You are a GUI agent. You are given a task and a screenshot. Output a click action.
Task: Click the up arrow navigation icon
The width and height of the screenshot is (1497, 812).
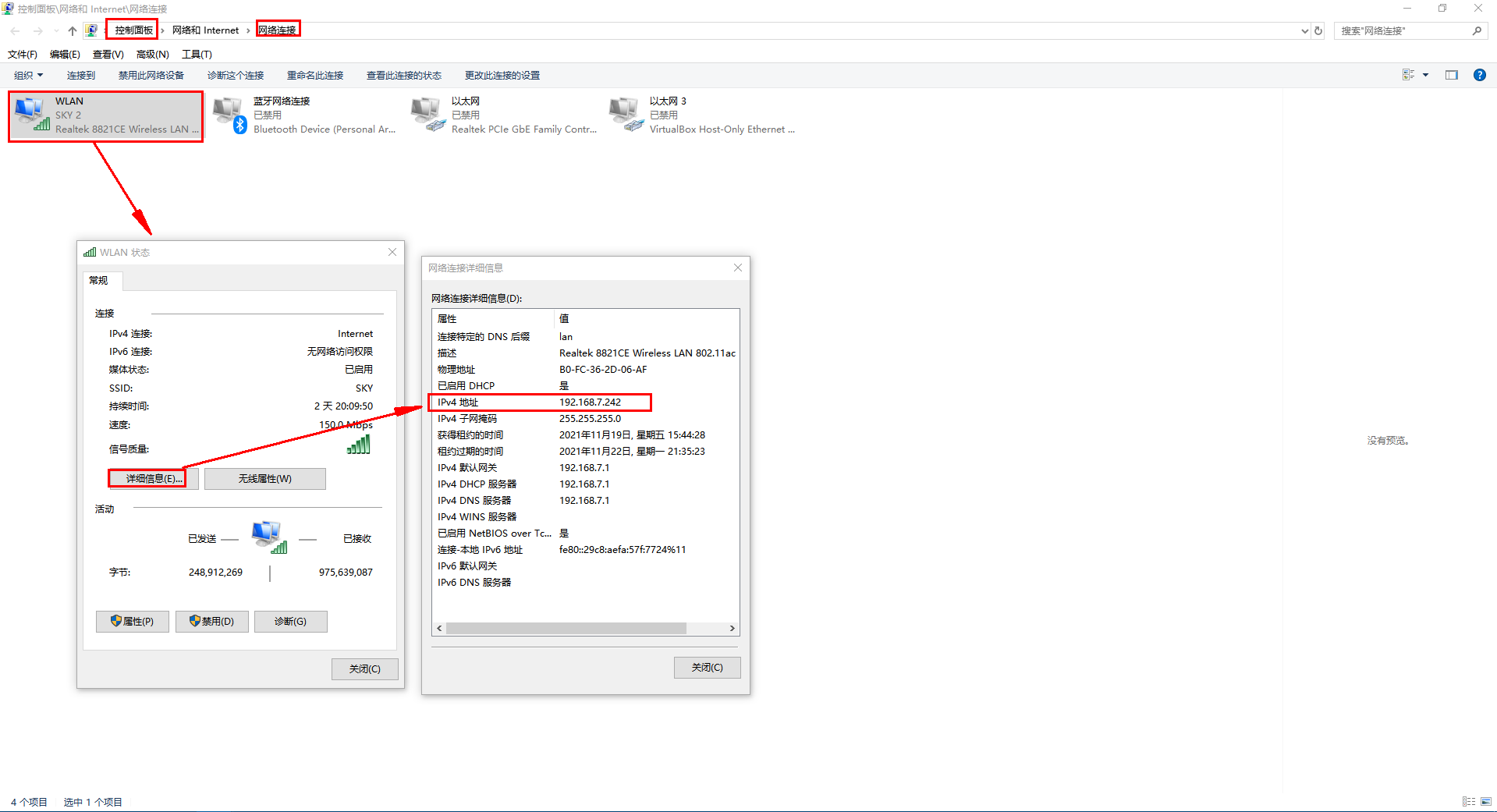click(x=72, y=30)
